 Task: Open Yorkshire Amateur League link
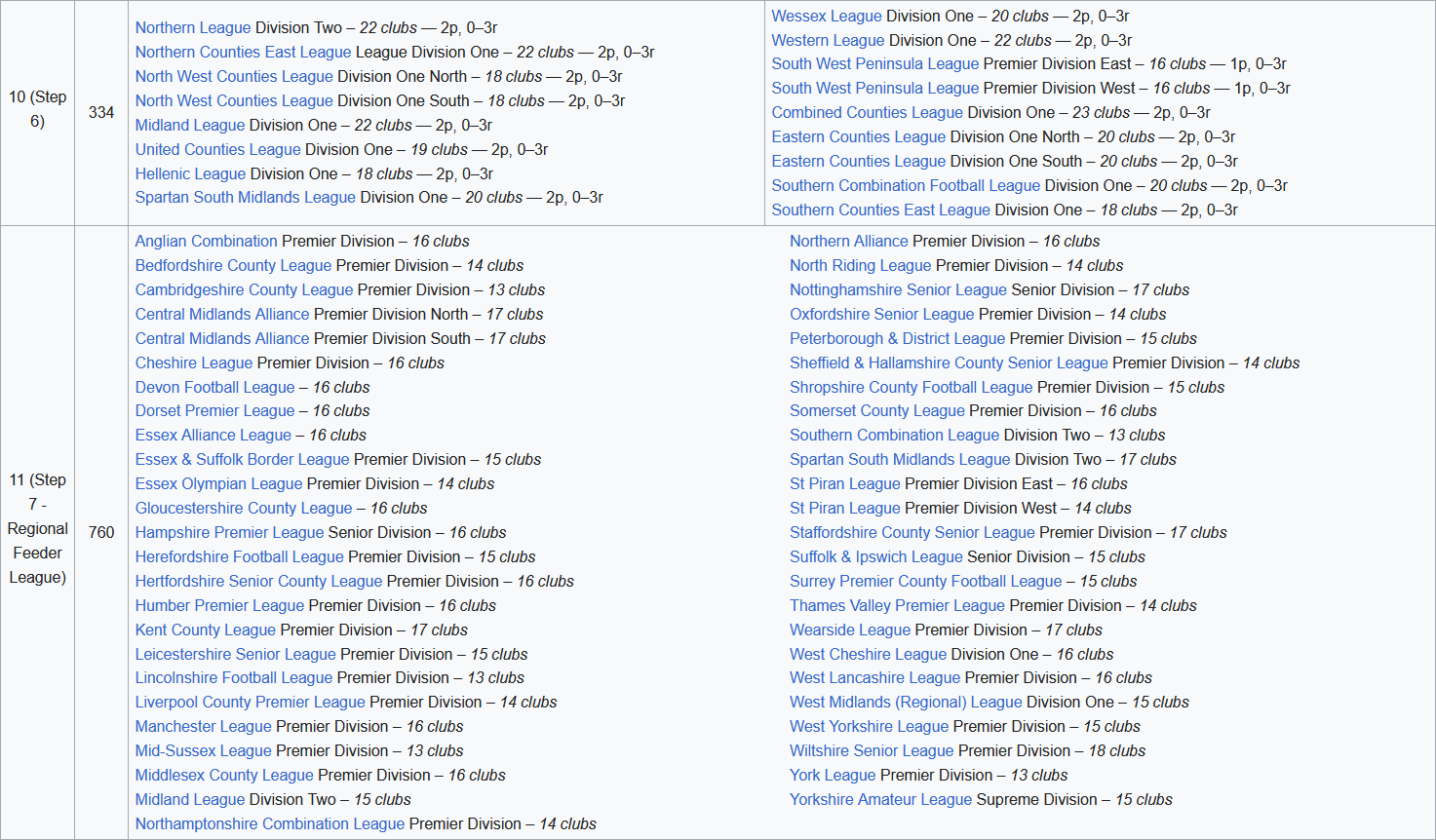(881, 800)
